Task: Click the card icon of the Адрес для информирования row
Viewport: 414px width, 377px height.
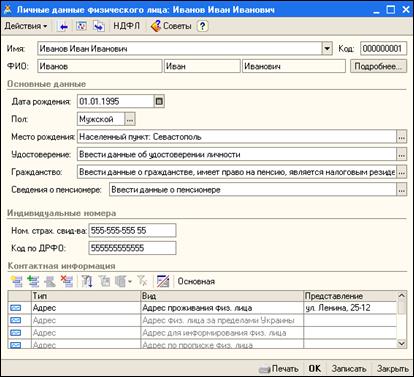Action: [x=16, y=333]
